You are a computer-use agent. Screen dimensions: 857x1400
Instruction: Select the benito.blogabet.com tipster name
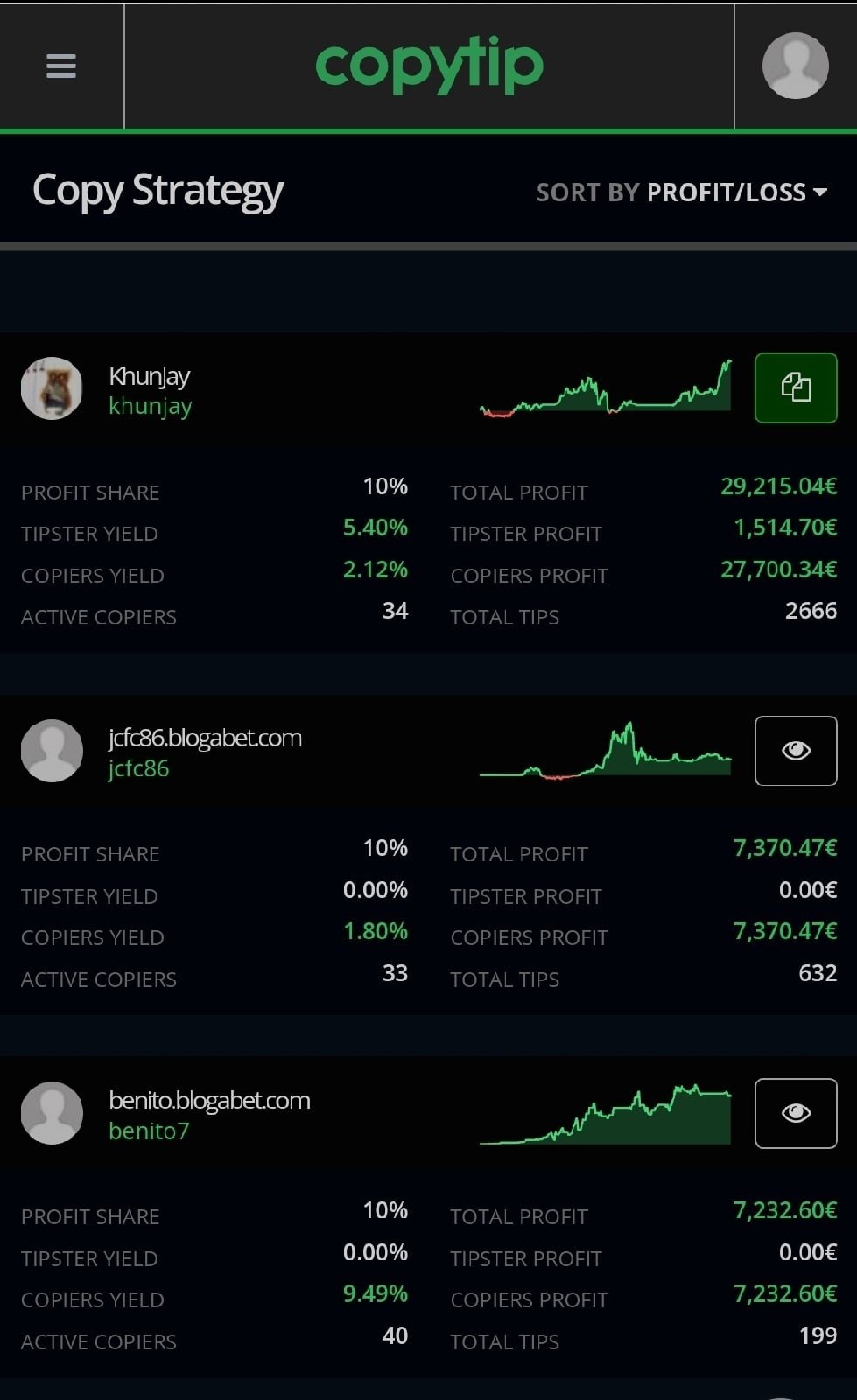pyautogui.click(x=209, y=1101)
